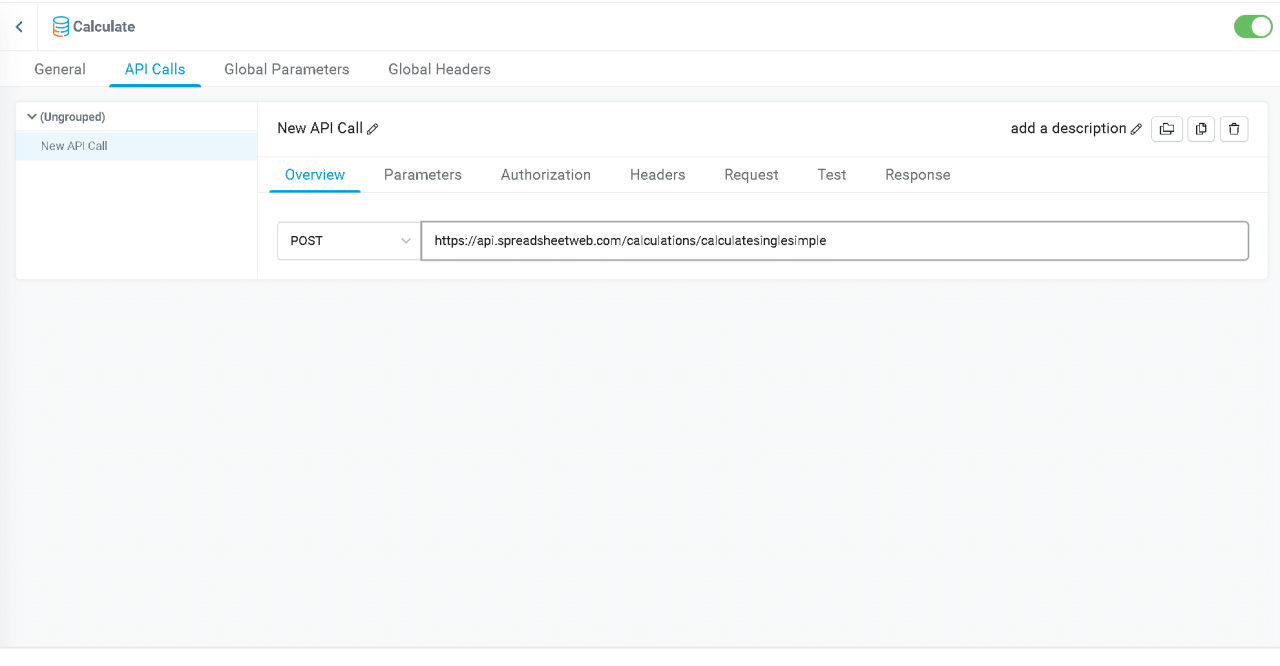Click the back arrow to exit Calculate service
Image resolution: width=1280 pixels, height=666 pixels.
pos(18,26)
